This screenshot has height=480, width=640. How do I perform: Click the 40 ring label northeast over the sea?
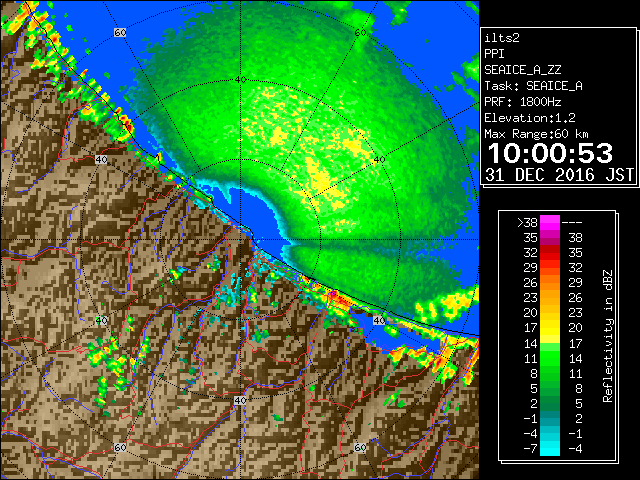pyautogui.click(x=380, y=160)
